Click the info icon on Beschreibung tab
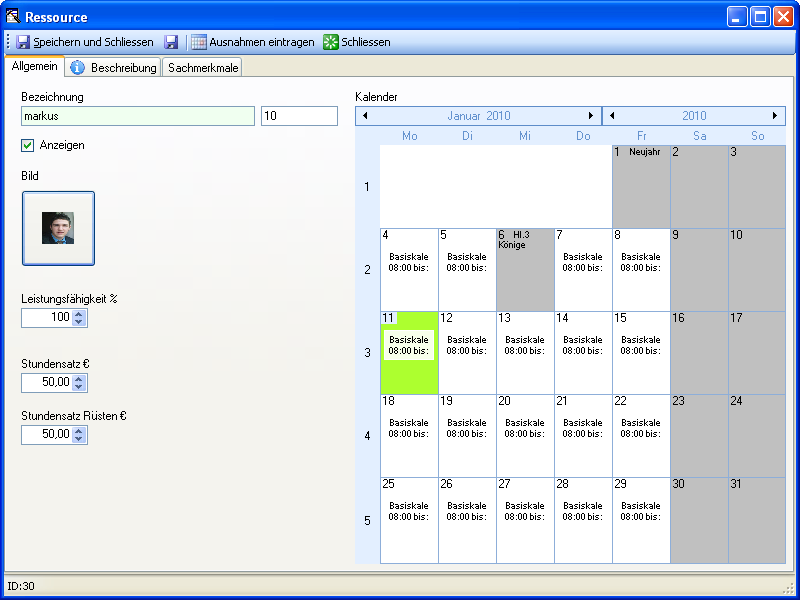Viewport: 800px width, 600px height. (x=78, y=68)
